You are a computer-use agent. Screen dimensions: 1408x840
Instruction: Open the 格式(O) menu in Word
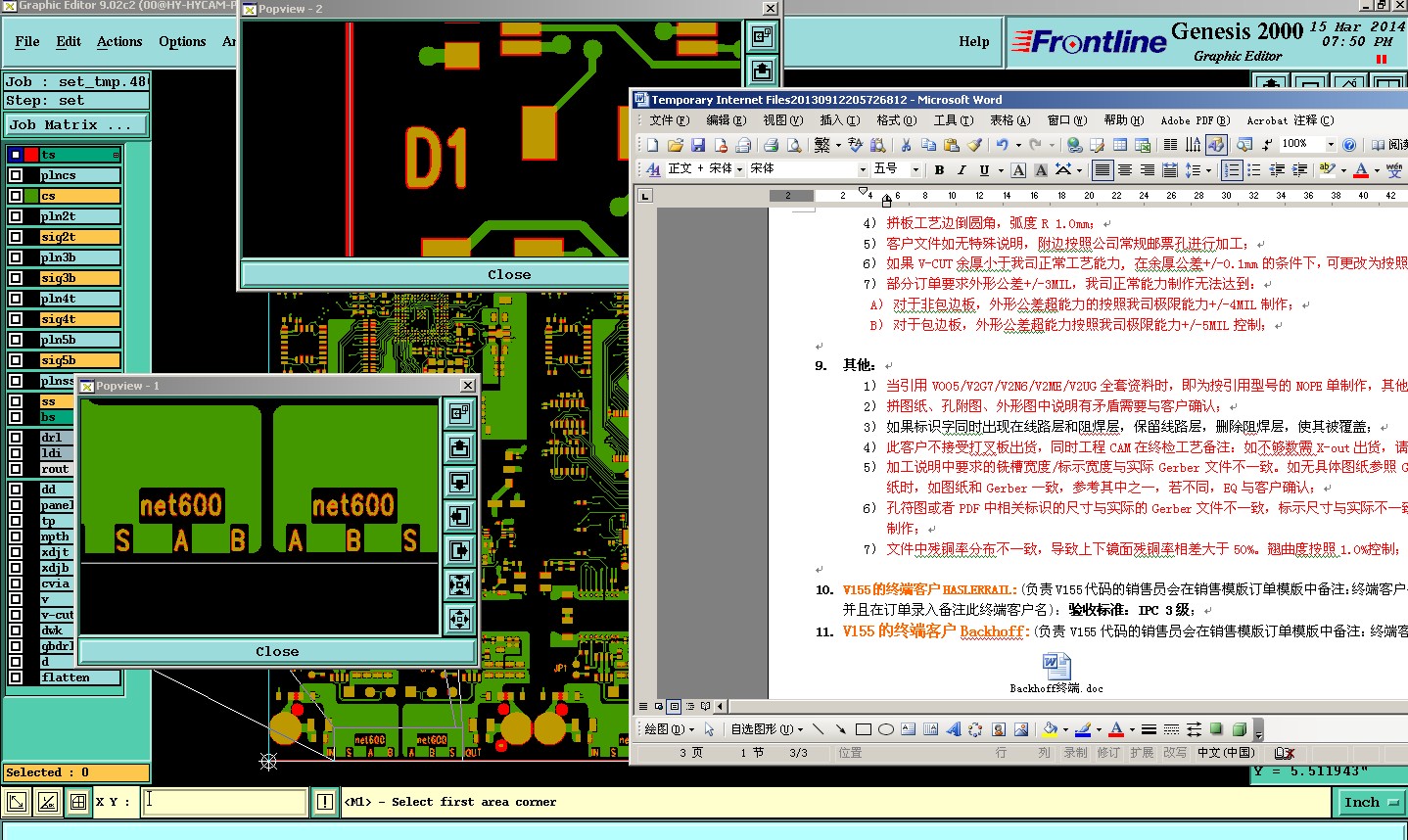pyautogui.click(x=896, y=120)
